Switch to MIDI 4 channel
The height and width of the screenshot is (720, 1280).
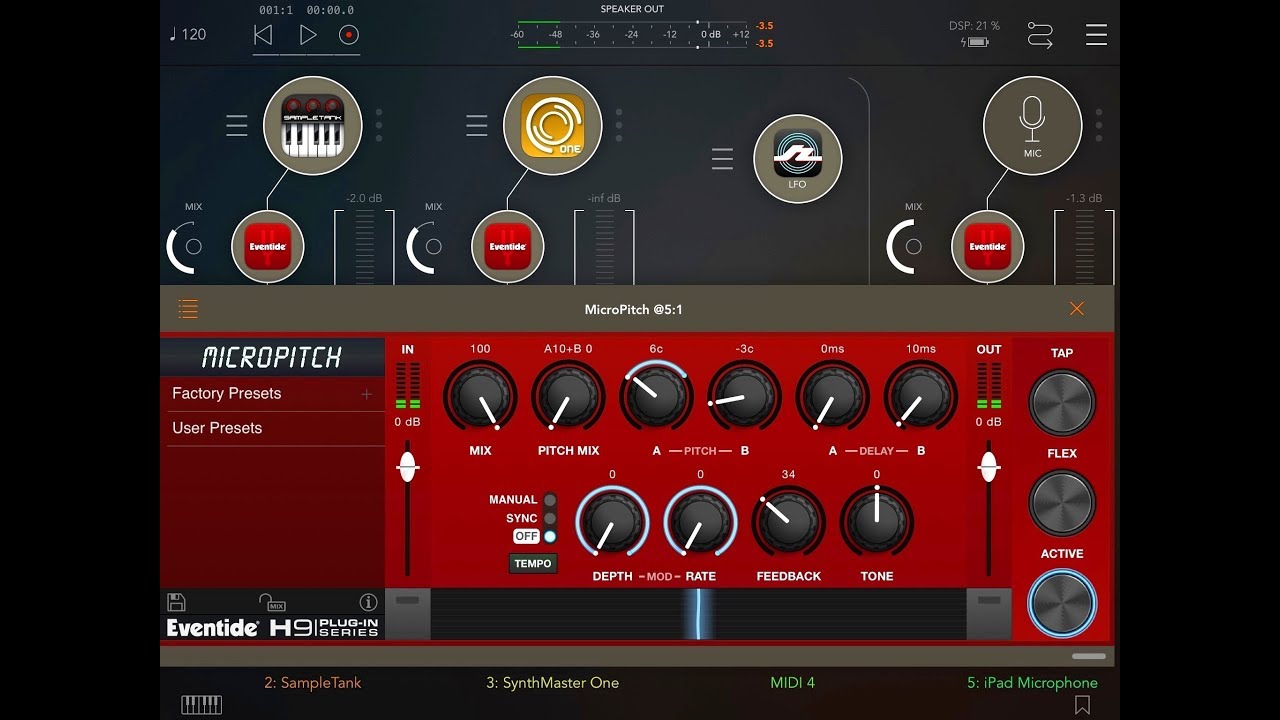click(x=793, y=683)
